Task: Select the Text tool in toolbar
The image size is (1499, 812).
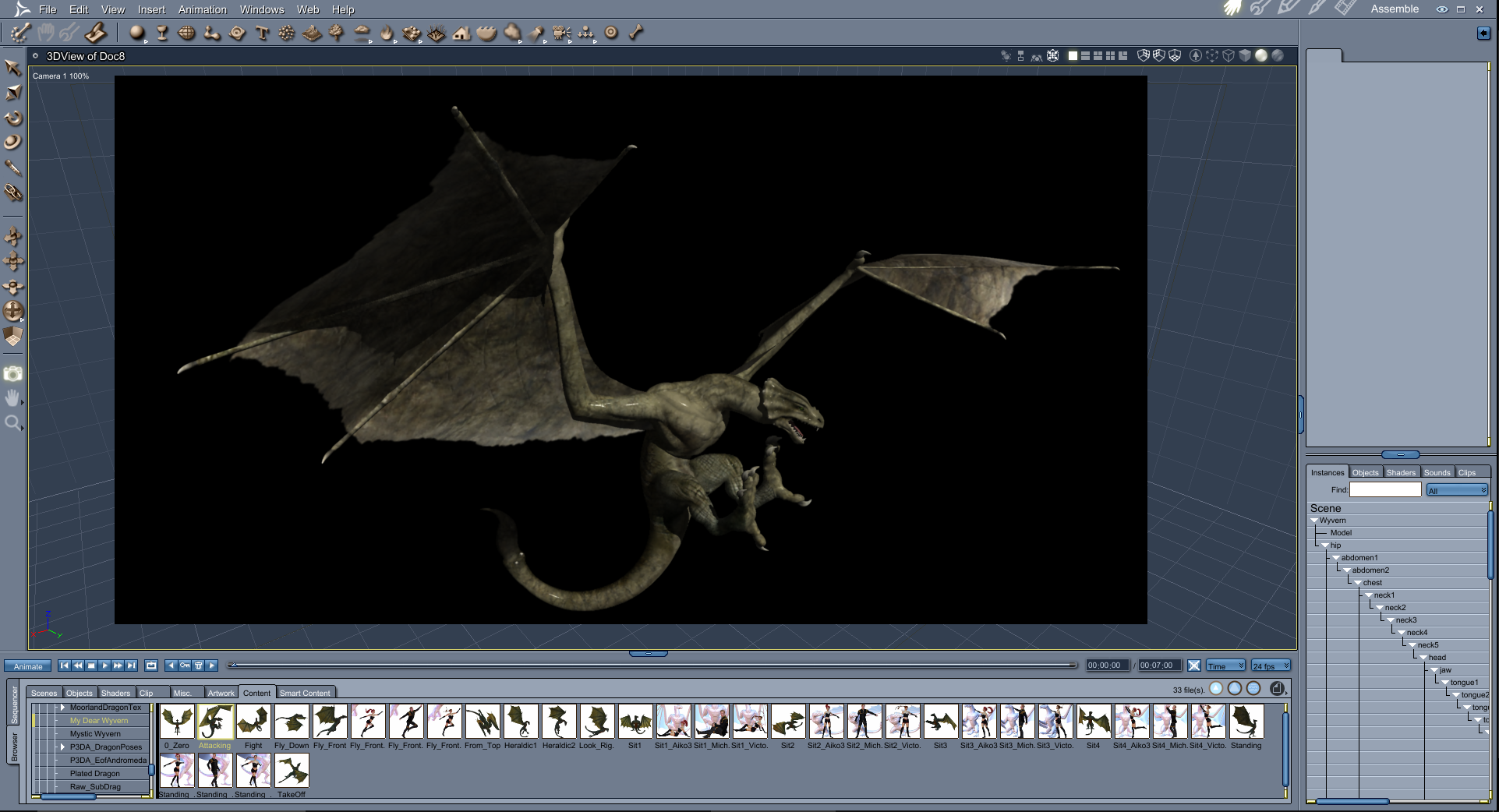Action: click(x=262, y=33)
